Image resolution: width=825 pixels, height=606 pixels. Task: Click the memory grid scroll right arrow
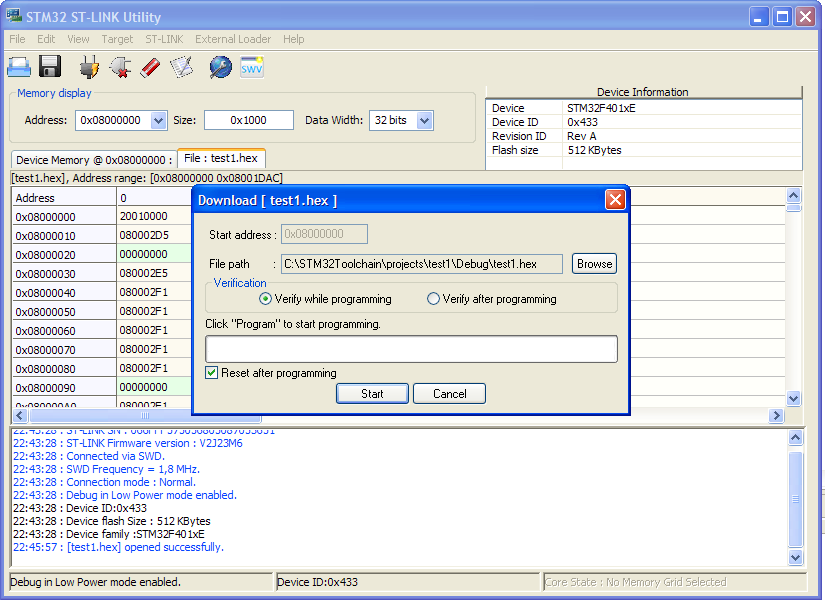(776, 416)
